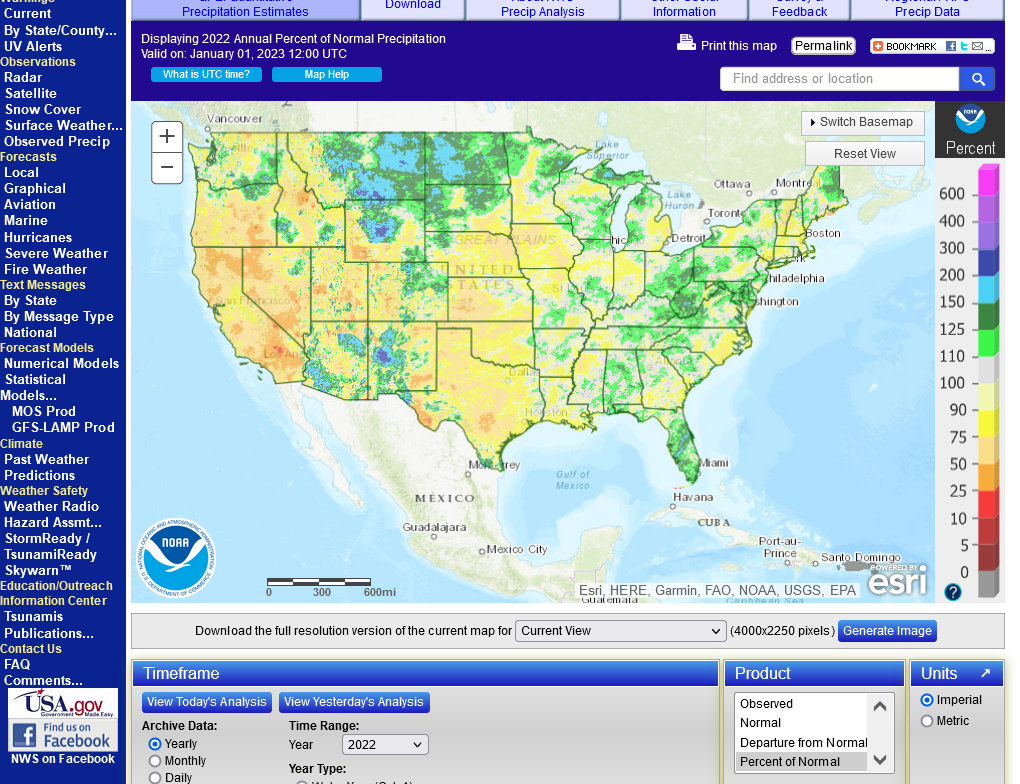
Task: Click the Generate Image button
Action: click(x=887, y=631)
